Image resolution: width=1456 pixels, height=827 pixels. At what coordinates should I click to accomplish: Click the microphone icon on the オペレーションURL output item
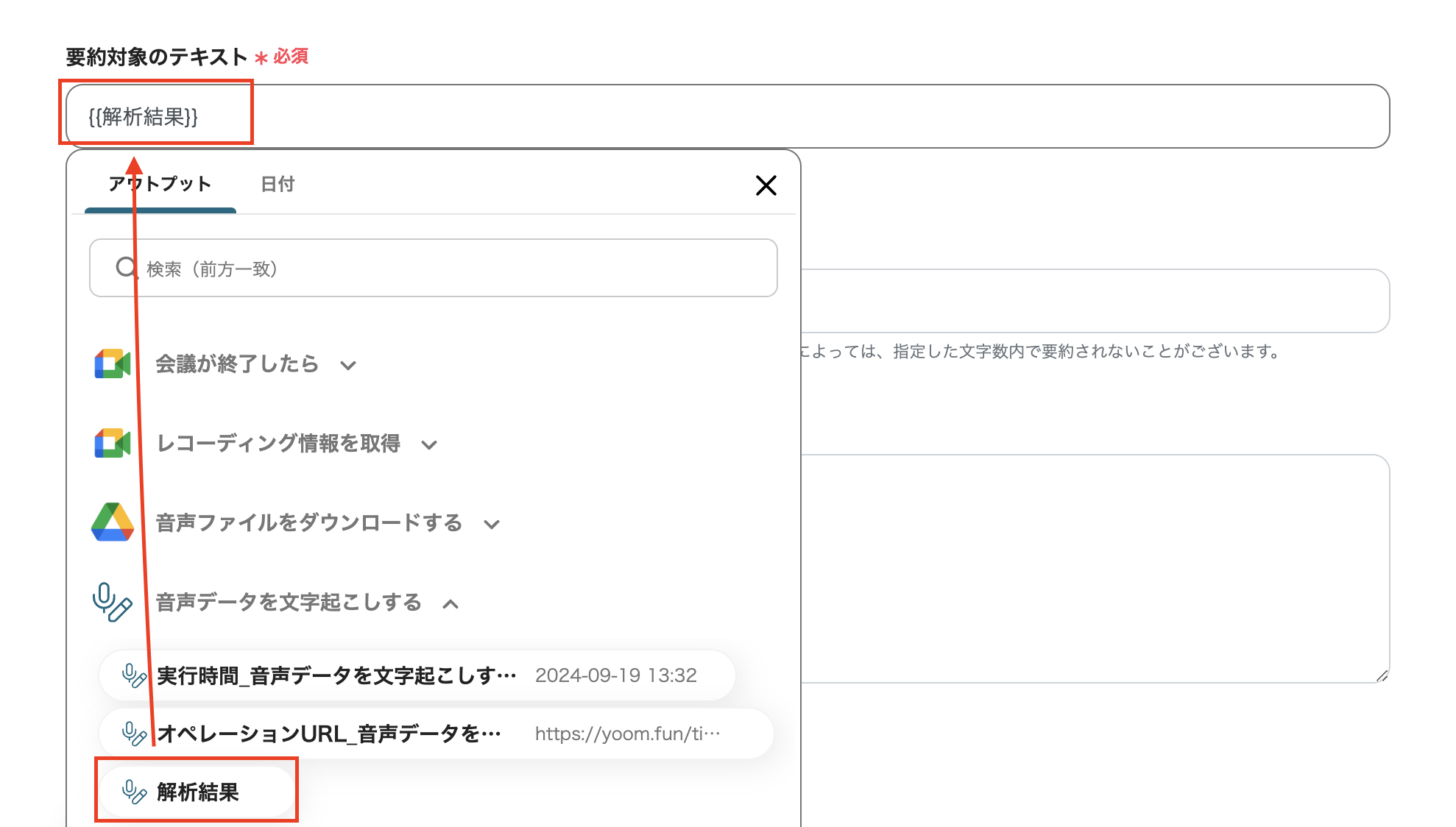point(134,733)
